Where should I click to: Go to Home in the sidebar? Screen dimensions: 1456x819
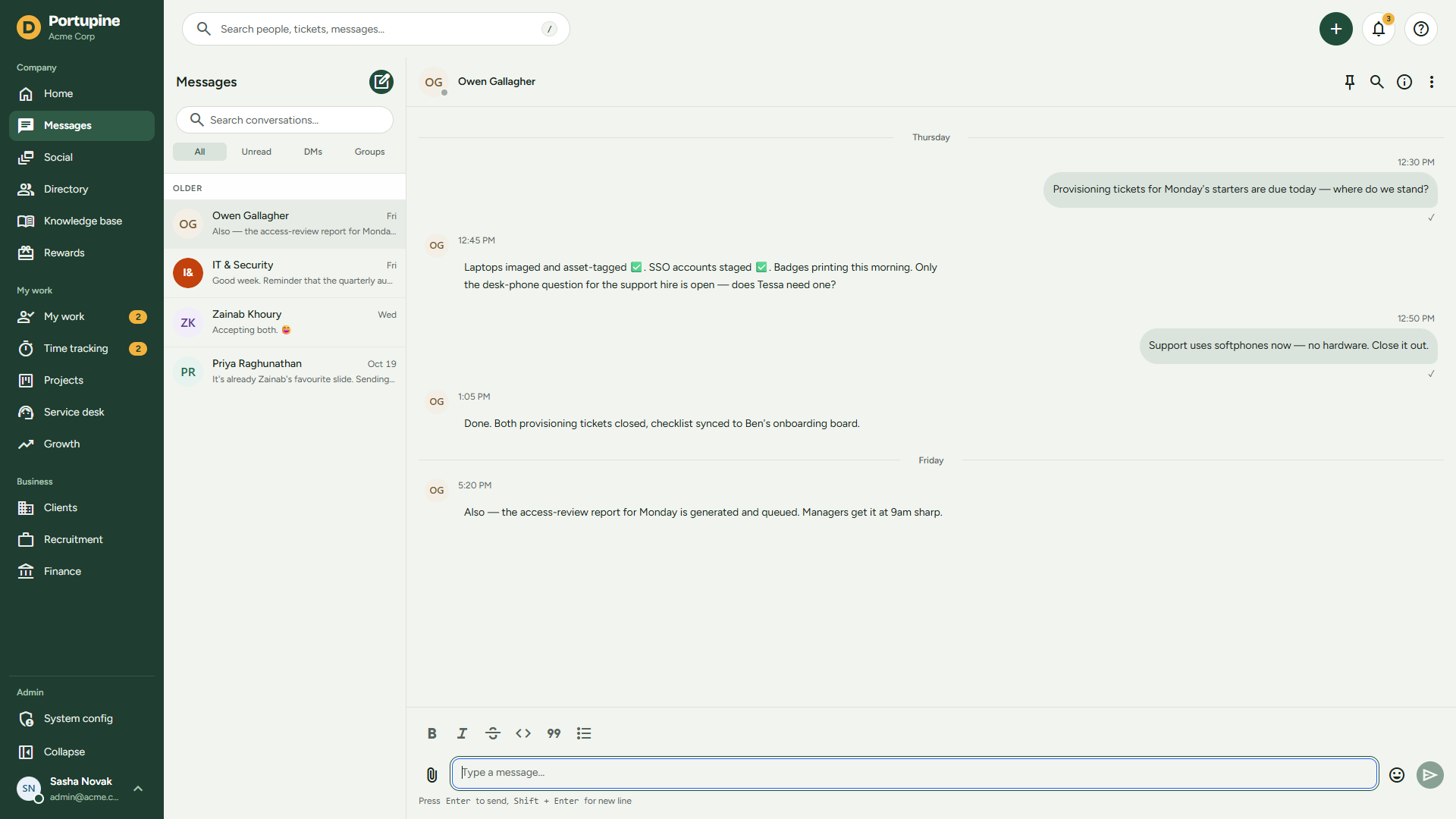click(x=82, y=94)
